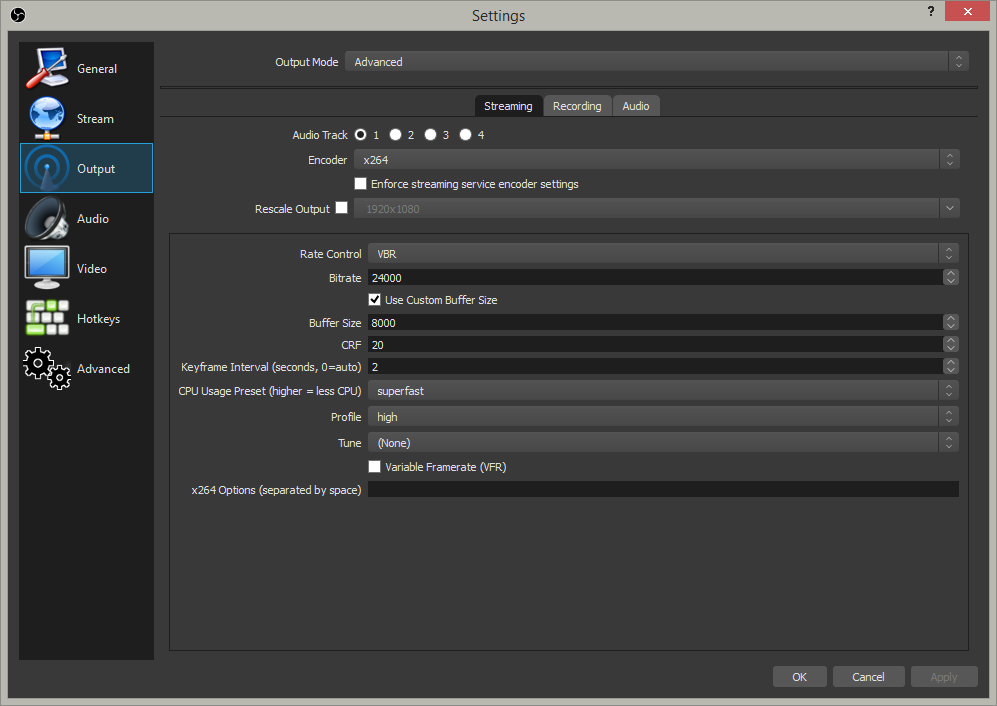The image size is (997, 706).
Task: Click the OK button
Action: click(799, 677)
